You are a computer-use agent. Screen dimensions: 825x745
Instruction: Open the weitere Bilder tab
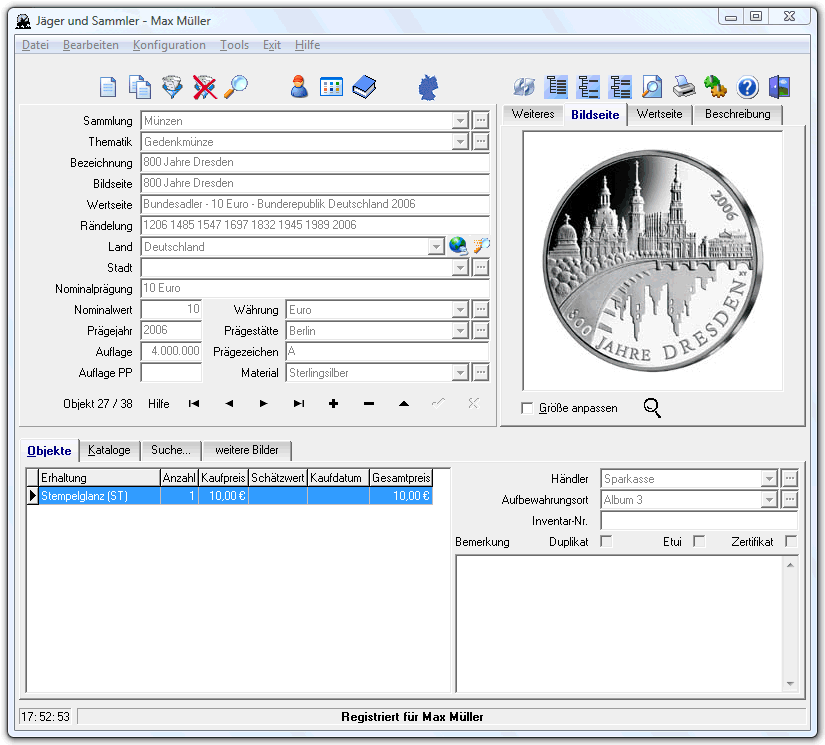(x=247, y=450)
